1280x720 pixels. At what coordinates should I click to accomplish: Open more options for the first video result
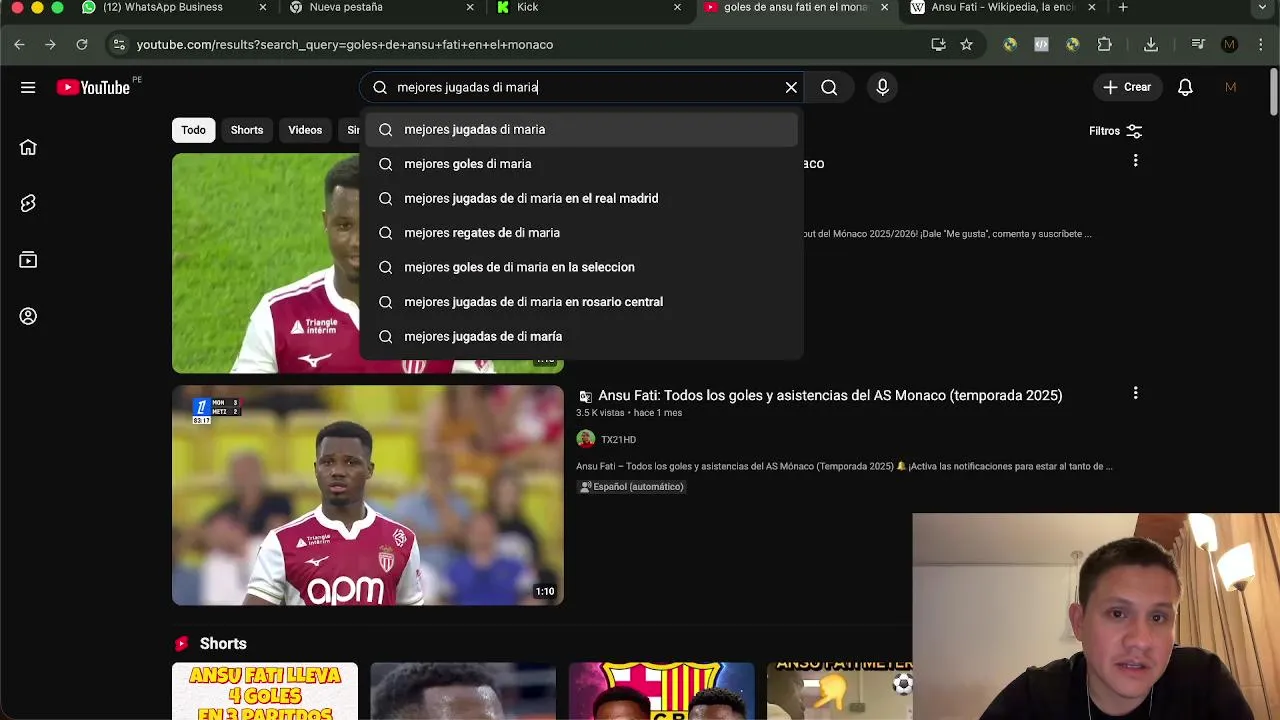(x=1135, y=161)
